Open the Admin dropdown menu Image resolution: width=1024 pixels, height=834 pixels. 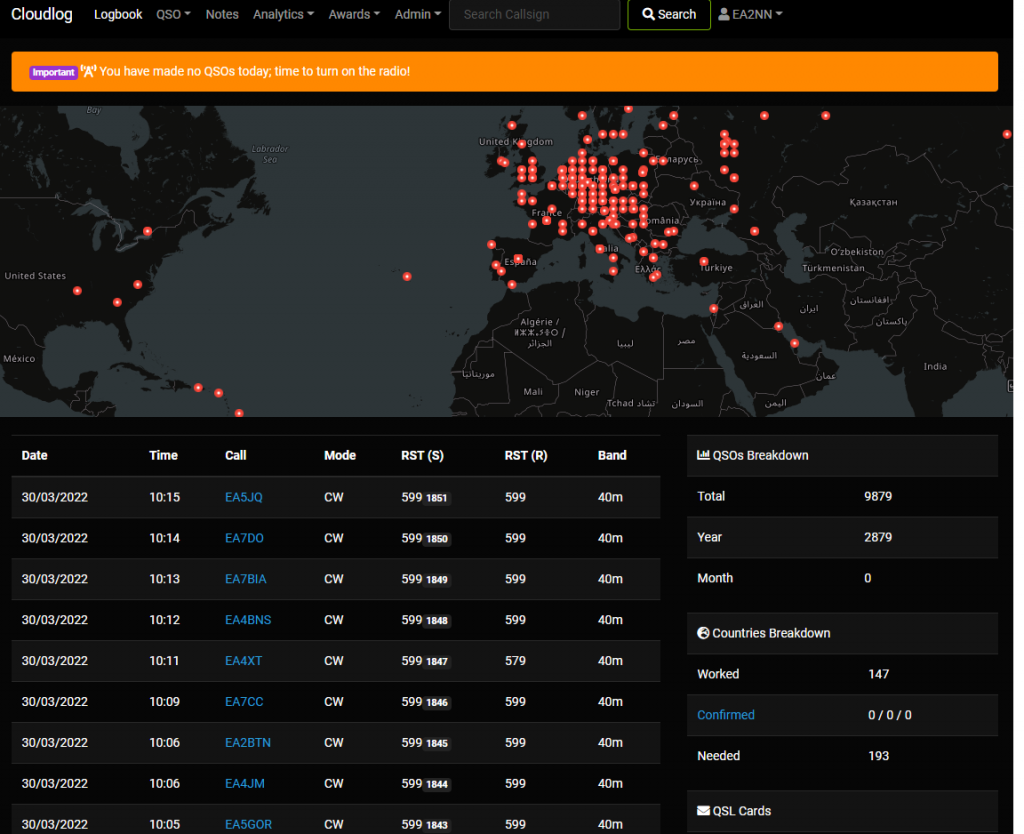[417, 15]
